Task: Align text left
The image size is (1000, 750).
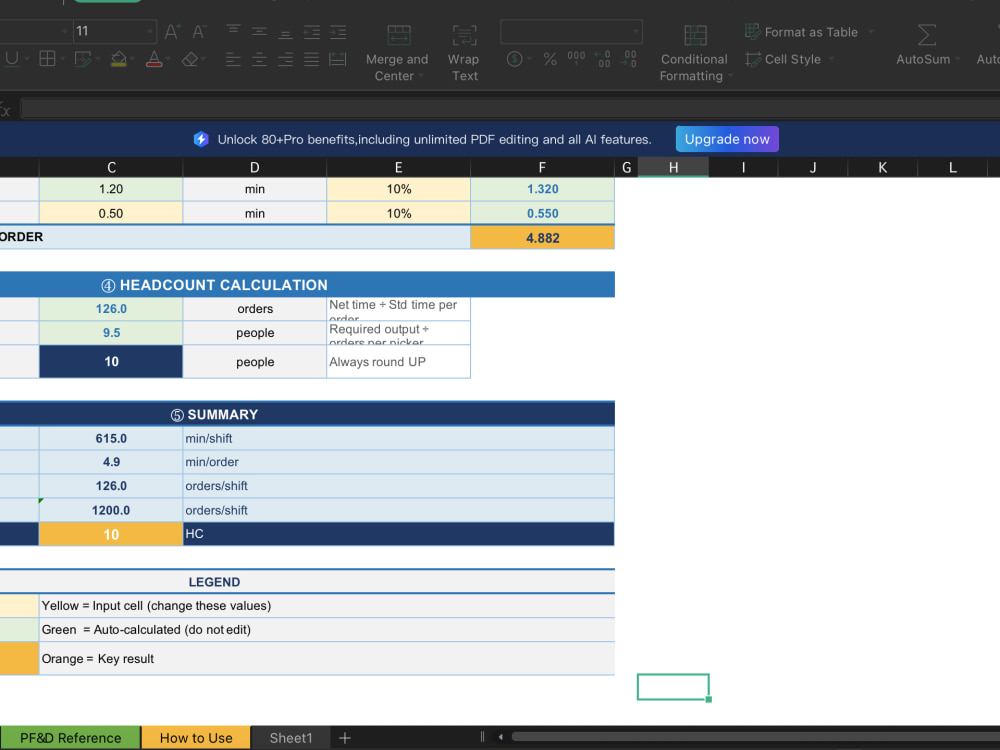Action: [233, 60]
